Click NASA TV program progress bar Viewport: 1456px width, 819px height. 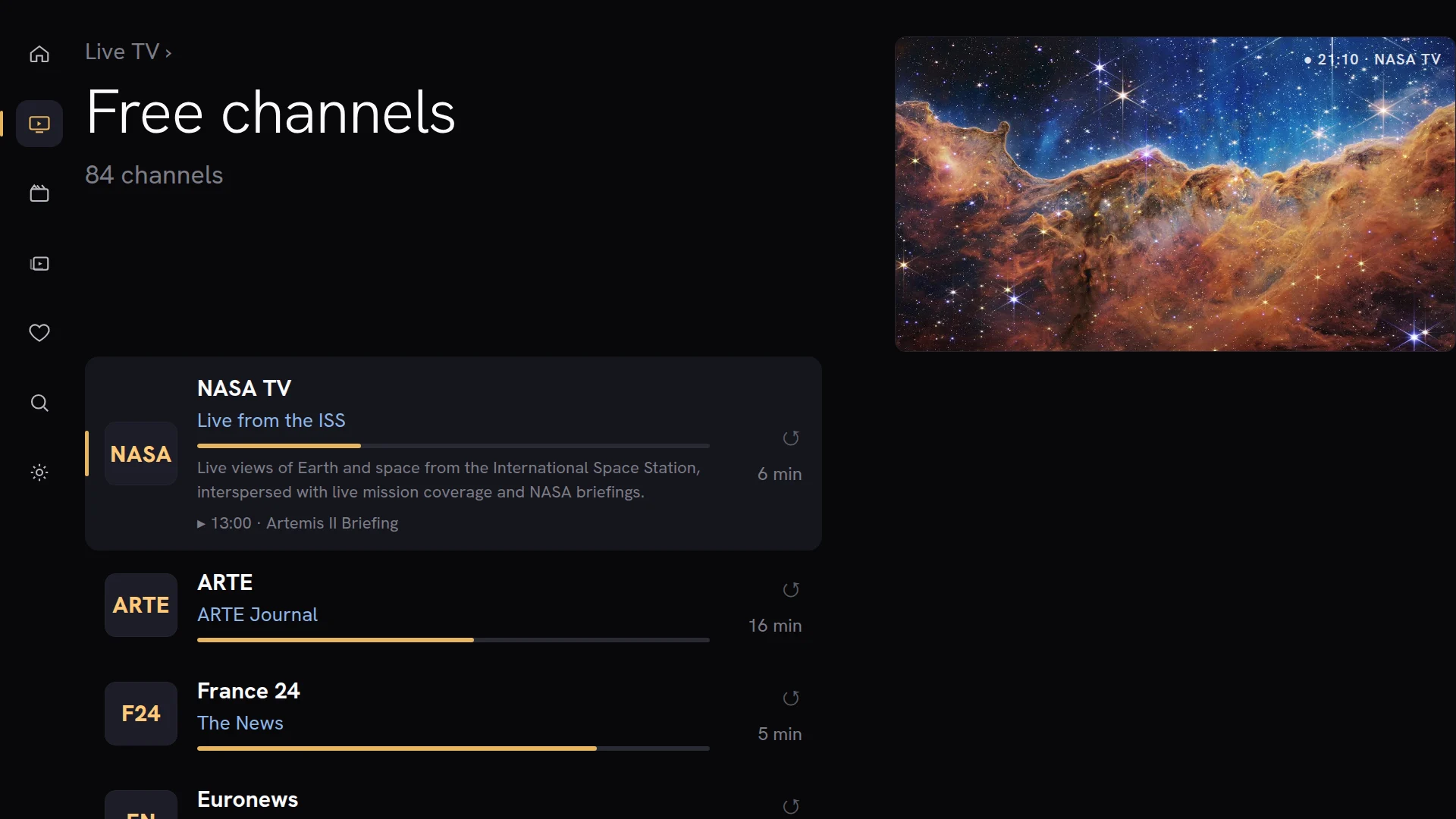453,446
